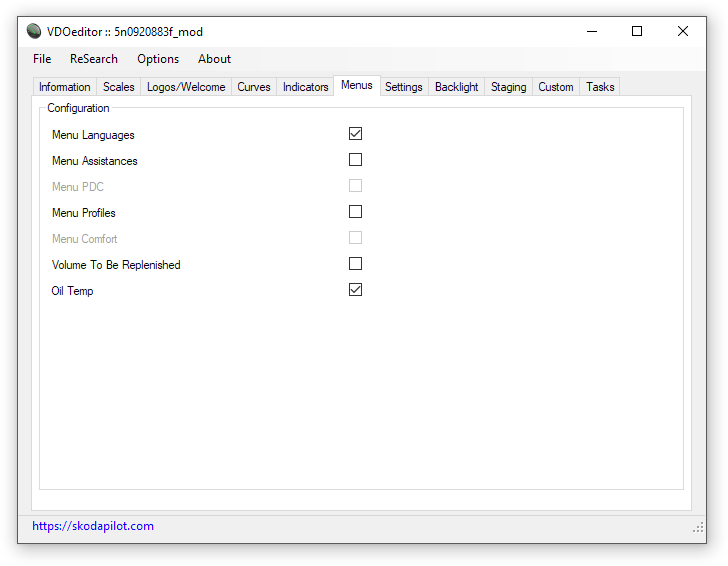728x566 pixels.
Task: Tick the Menu Profiles checkbox
Action: (x=355, y=212)
